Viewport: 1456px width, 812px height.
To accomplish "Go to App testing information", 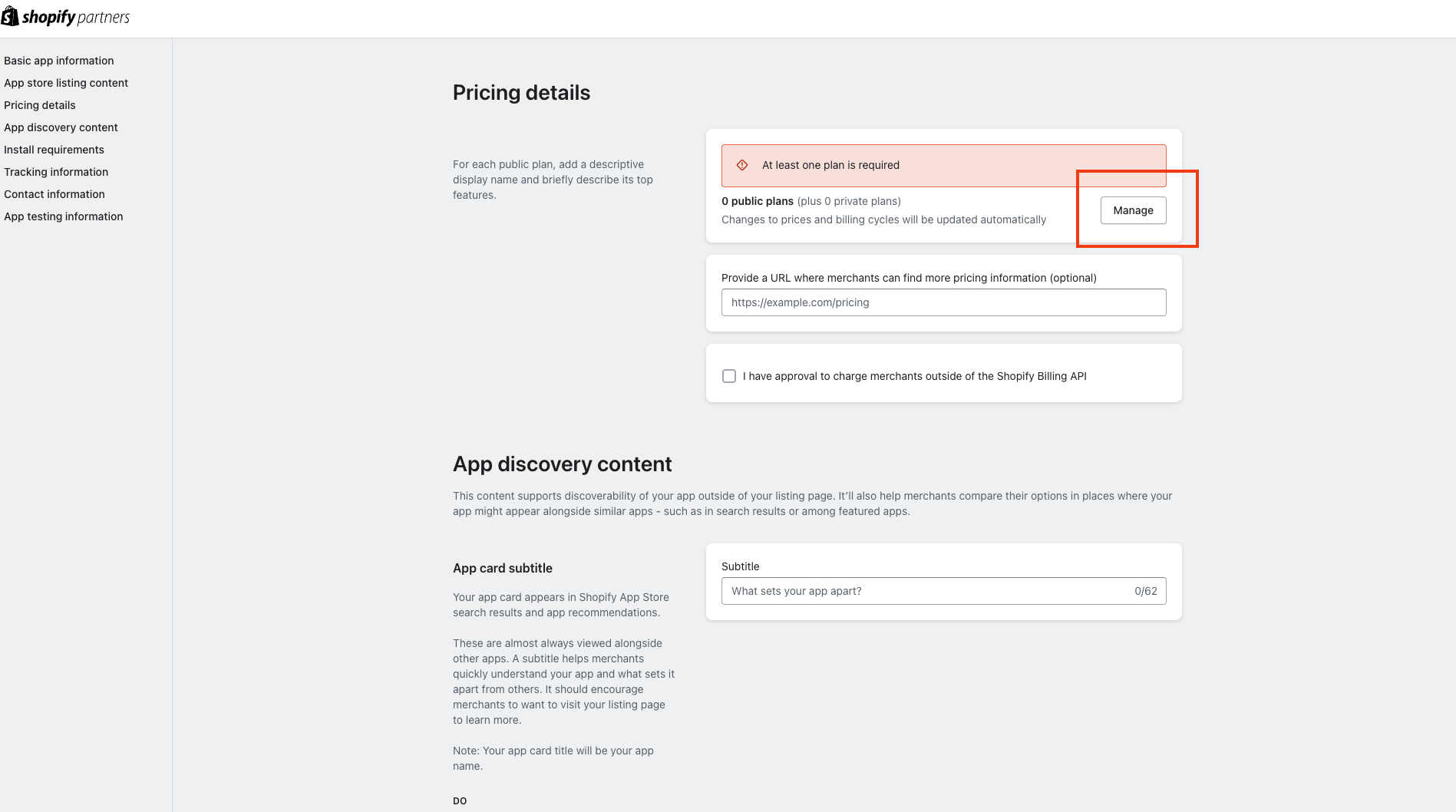I will tap(64, 216).
